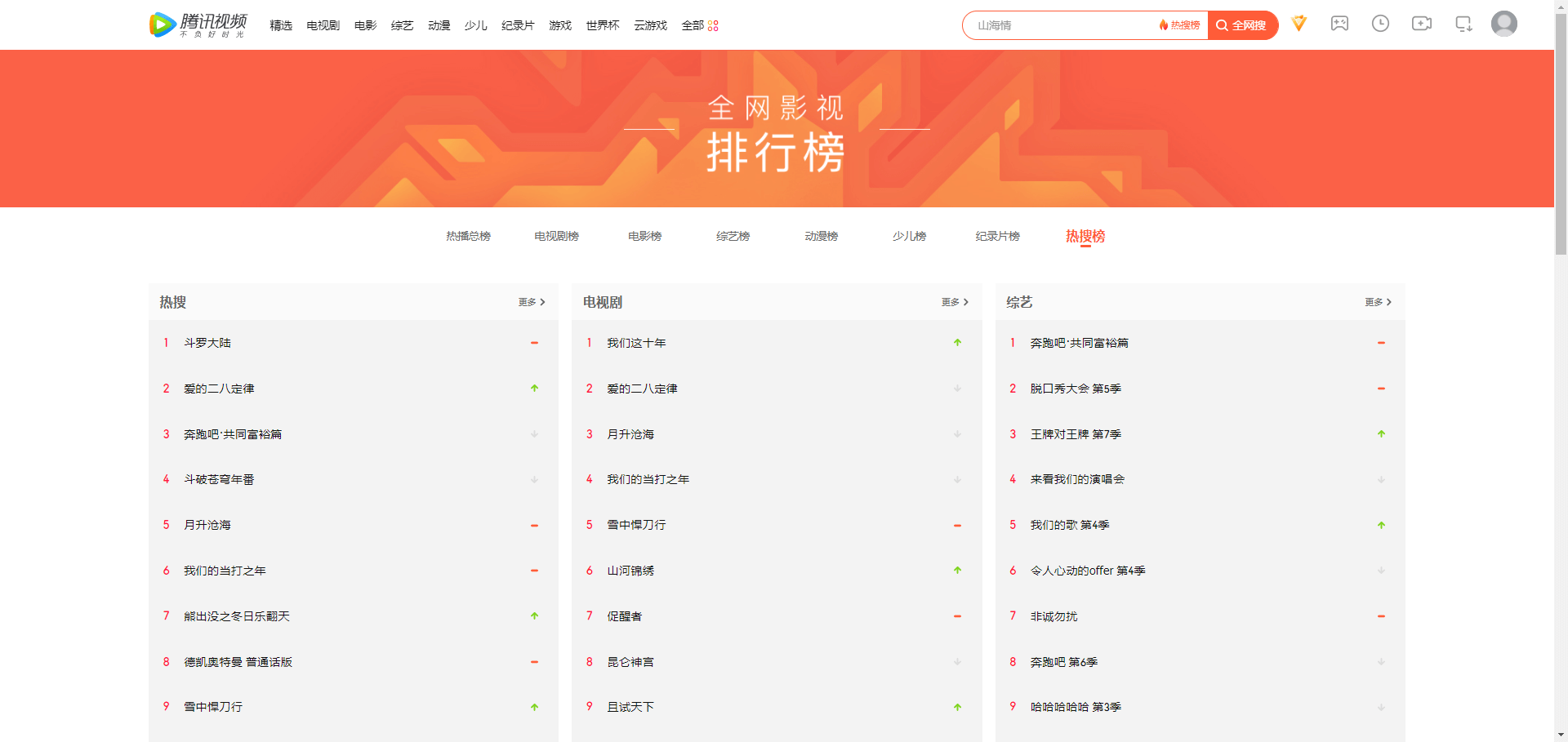The height and width of the screenshot is (742, 1568).
Task: Open 斗罗大陆 in the hot search list
Action: coord(207,343)
